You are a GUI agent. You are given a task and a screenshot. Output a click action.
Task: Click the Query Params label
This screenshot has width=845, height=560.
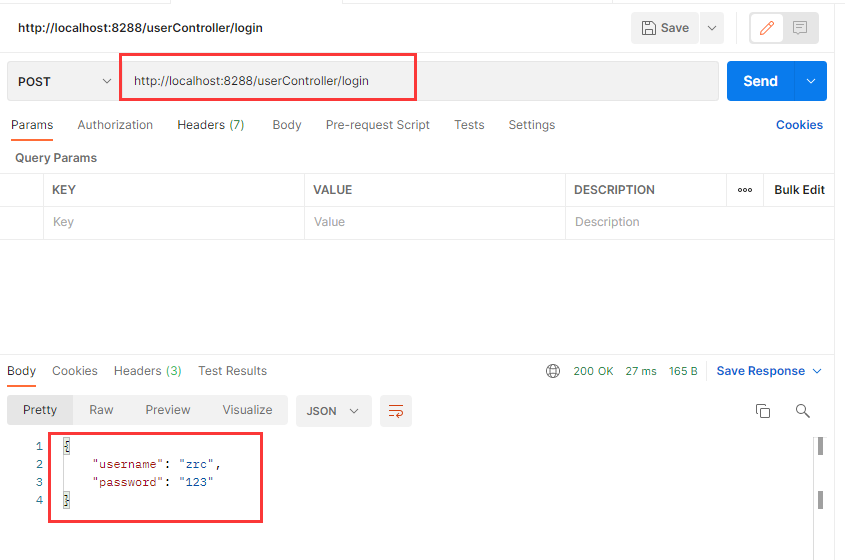click(56, 158)
